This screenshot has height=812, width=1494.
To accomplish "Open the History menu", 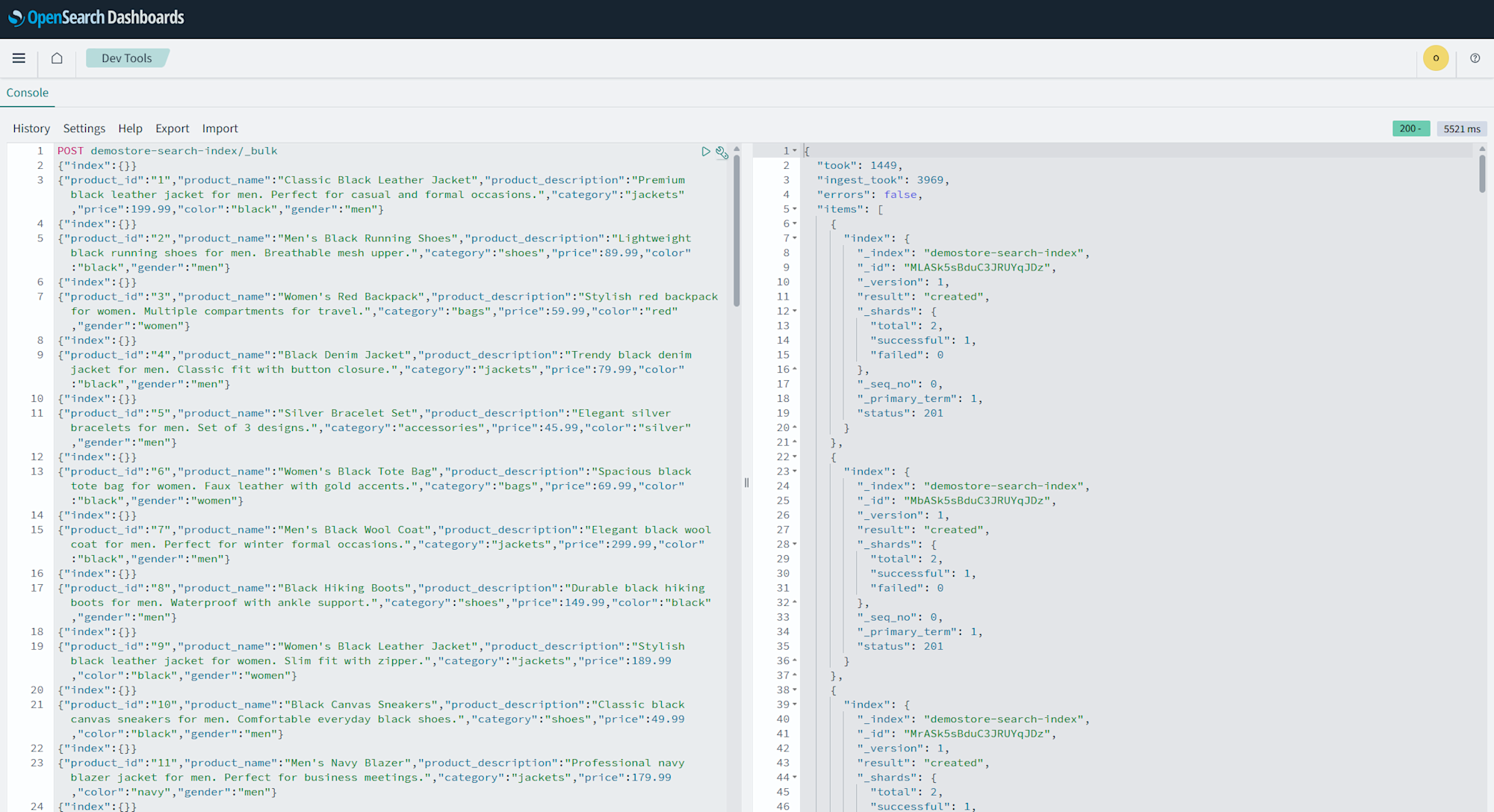I will [31, 128].
